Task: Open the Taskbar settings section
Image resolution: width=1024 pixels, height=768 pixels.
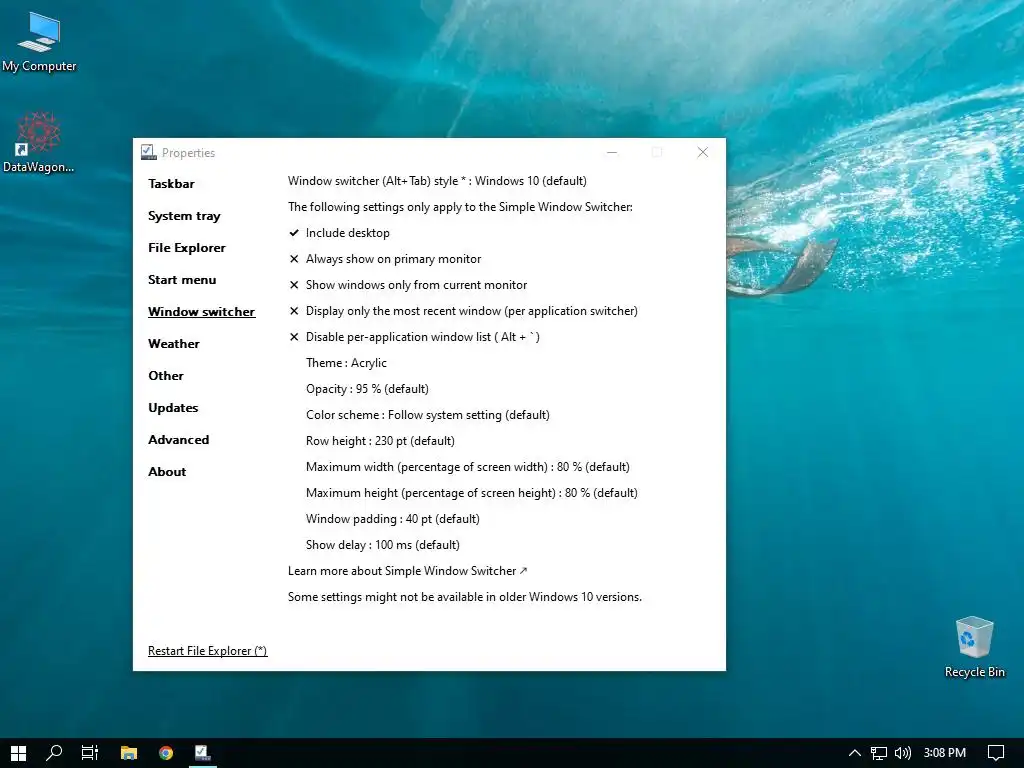Action: click(x=171, y=184)
